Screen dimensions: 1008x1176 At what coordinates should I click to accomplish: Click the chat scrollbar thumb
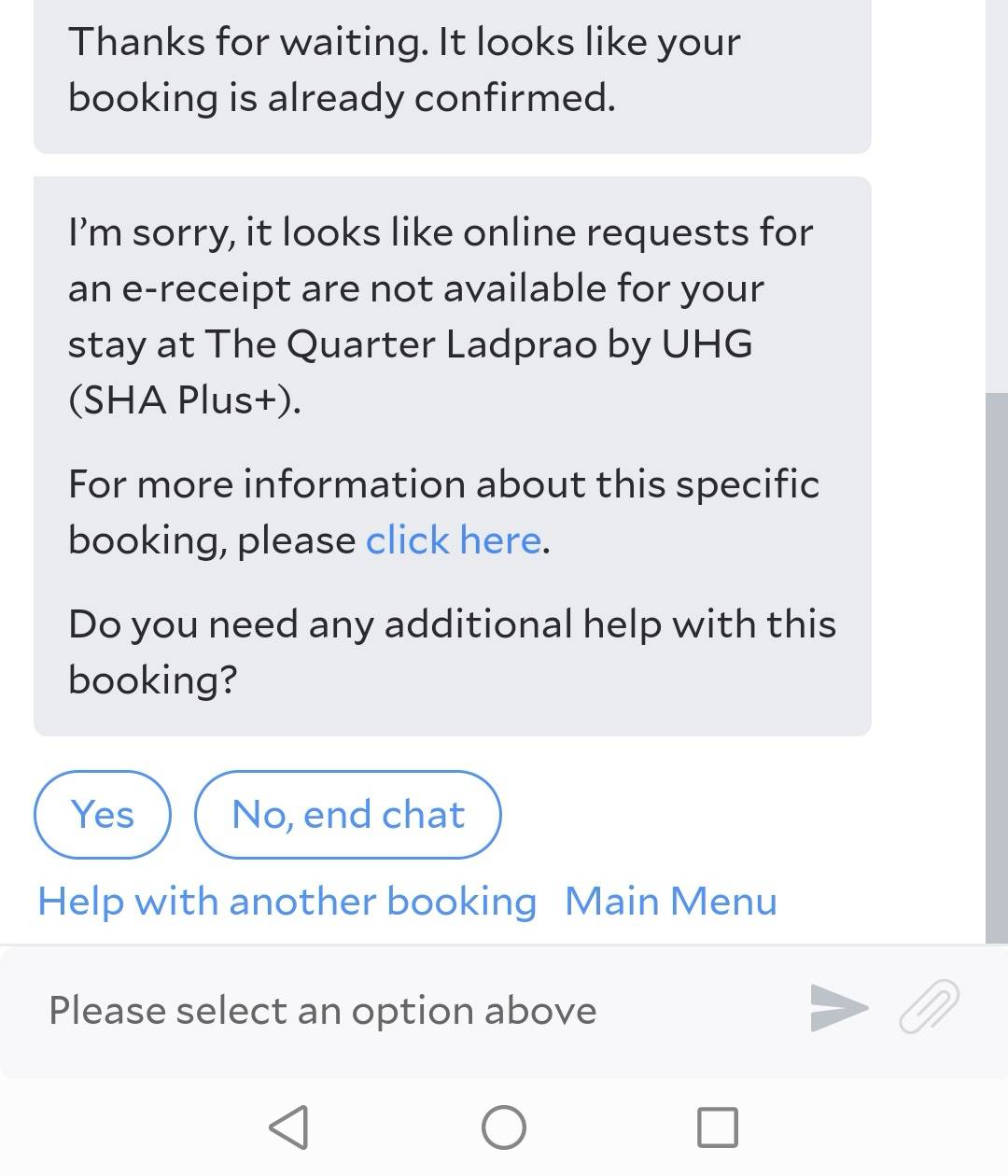(997, 667)
